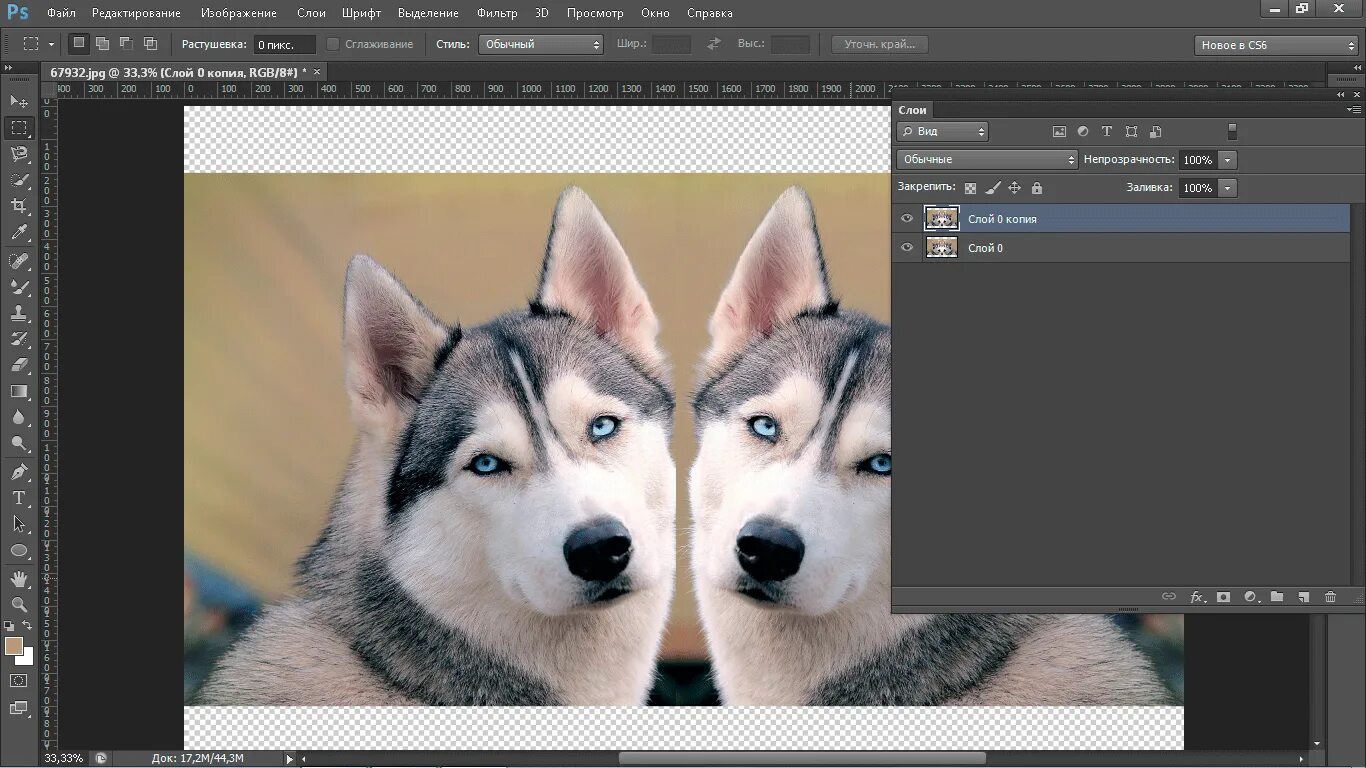1366x768 pixels.
Task: Create a new layer group
Action: click(1277, 597)
